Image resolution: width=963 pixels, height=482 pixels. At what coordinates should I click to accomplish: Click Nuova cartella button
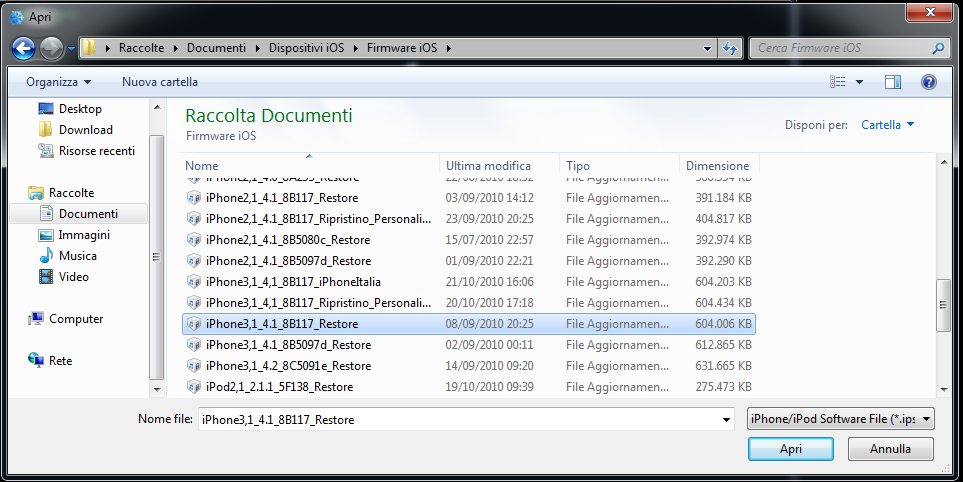tap(160, 82)
